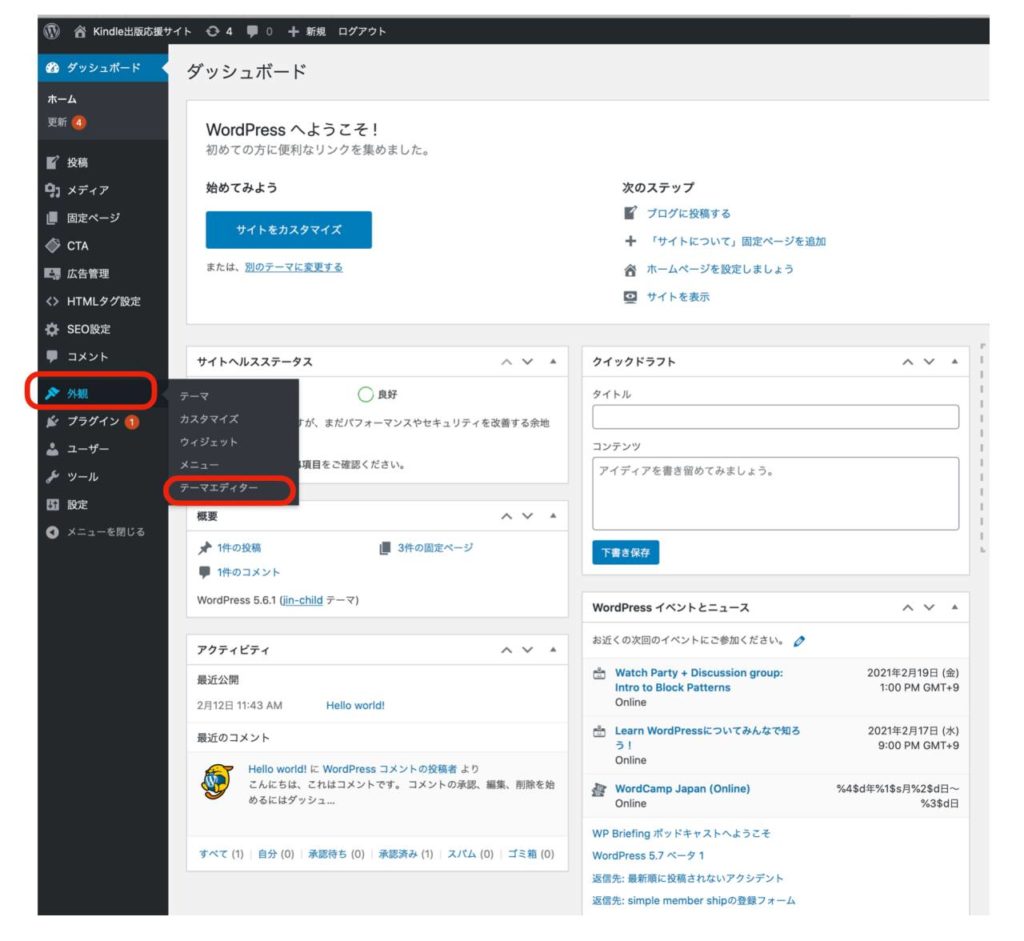1024x941 pixels.
Task: Click the 外観 paintbrush icon
Action: (x=52, y=393)
